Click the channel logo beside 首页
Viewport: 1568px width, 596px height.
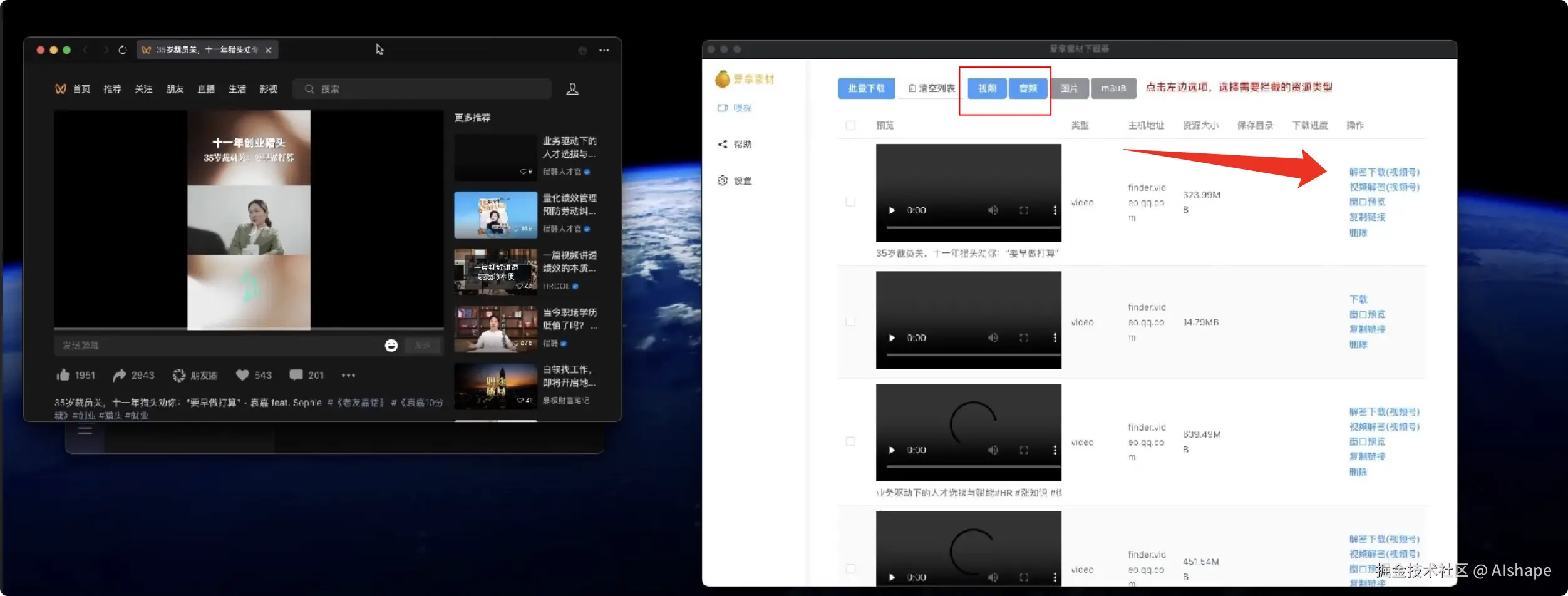(61, 89)
